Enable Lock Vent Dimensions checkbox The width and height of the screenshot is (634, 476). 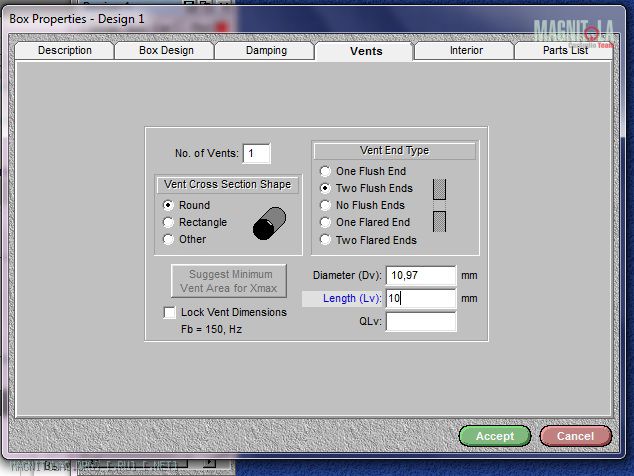[169, 313]
